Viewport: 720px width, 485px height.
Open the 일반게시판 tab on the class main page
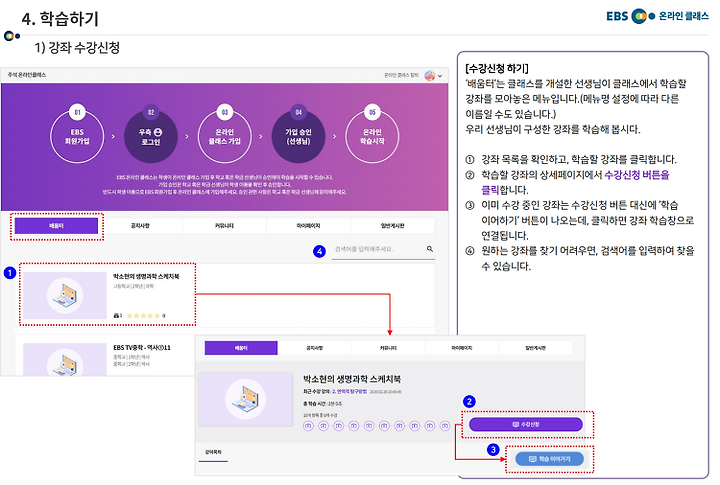click(393, 226)
